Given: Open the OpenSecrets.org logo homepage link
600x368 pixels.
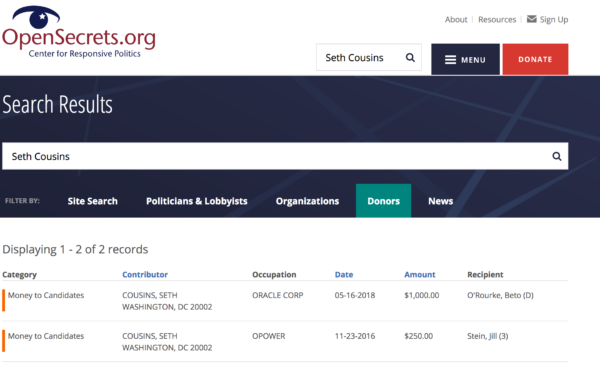Looking at the screenshot, I should (79, 32).
